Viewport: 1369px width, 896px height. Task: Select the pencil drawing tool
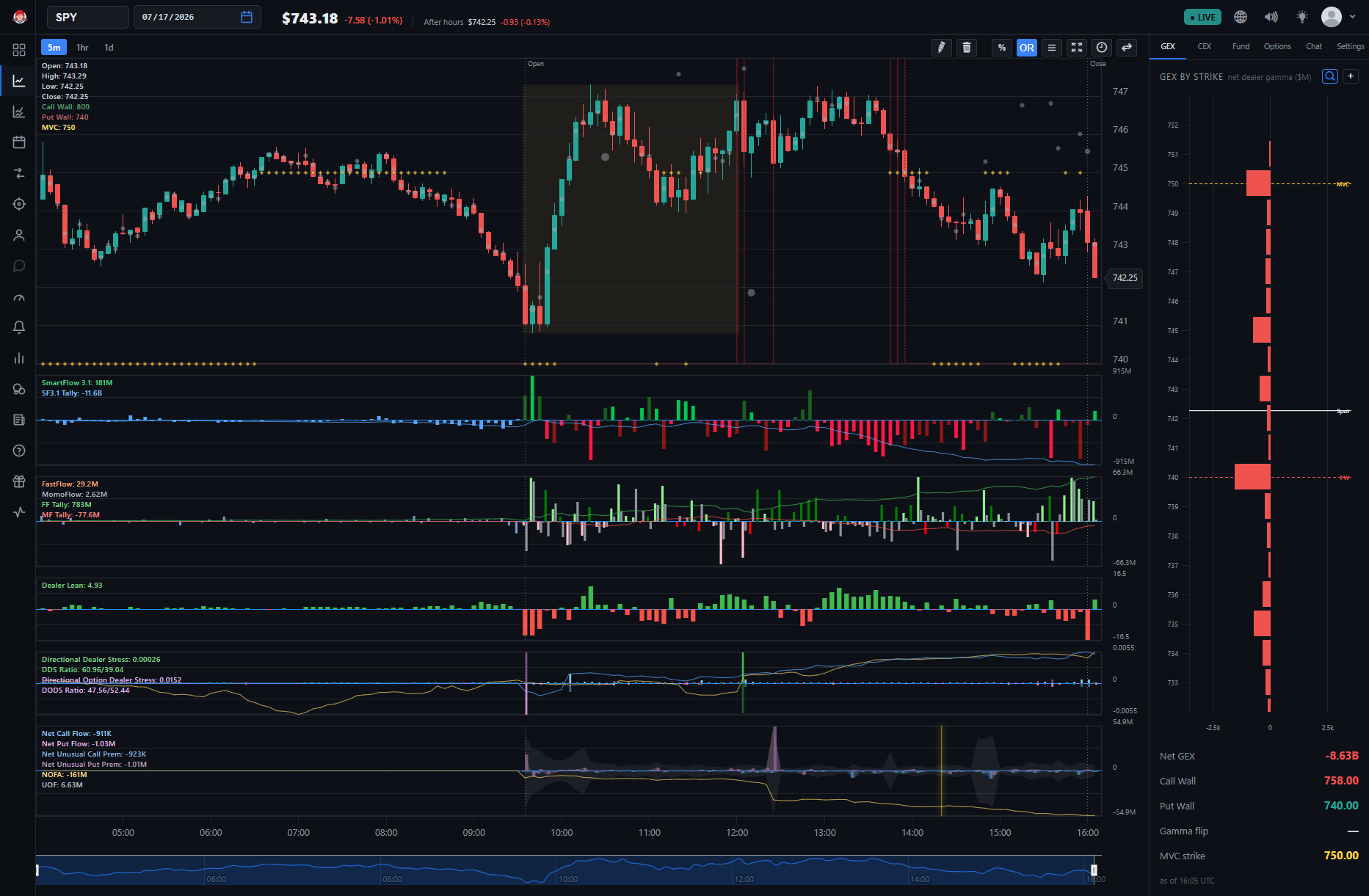click(941, 48)
